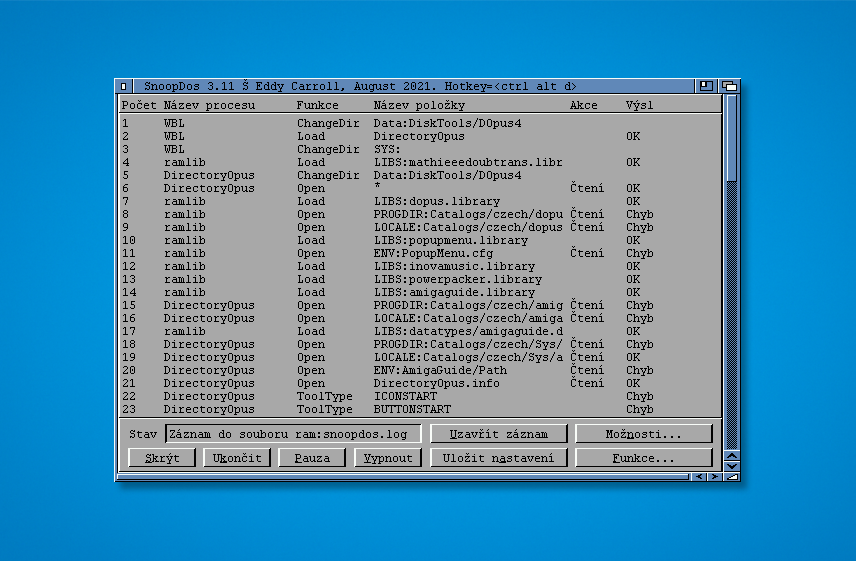Hide SnoopDos with the Skrýt button
Image resolution: width=856 pixels, height=561 pixels.
pos(162,458)
